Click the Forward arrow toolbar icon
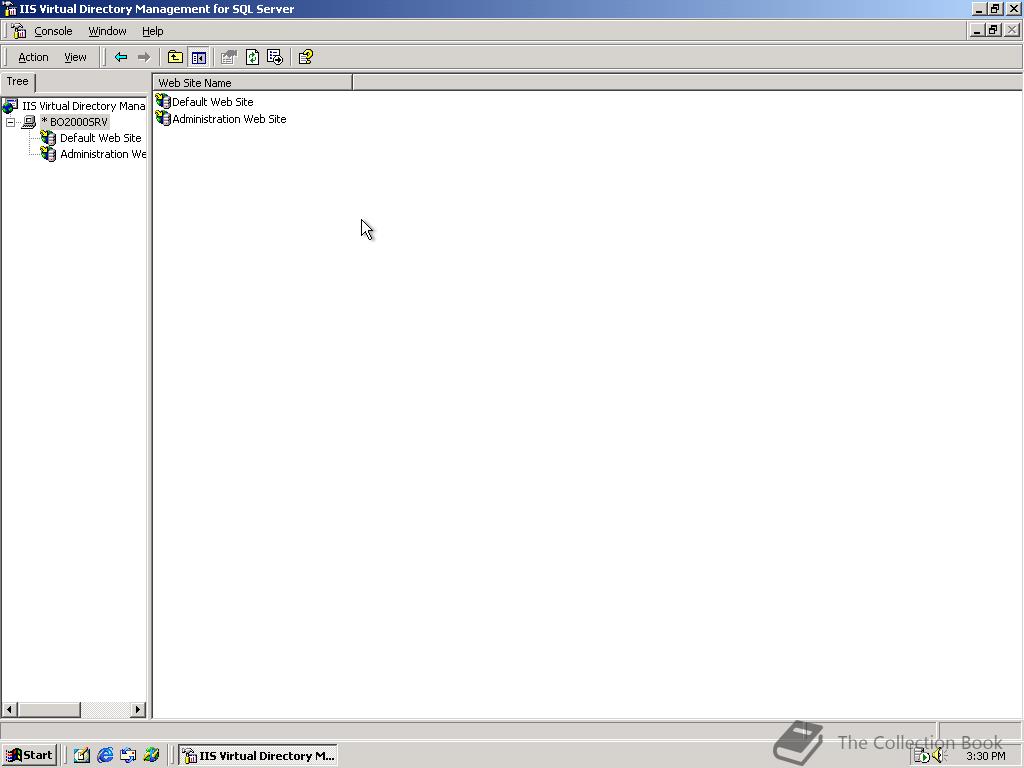Viewport: 1024px width, 768px height. (144, 57)
